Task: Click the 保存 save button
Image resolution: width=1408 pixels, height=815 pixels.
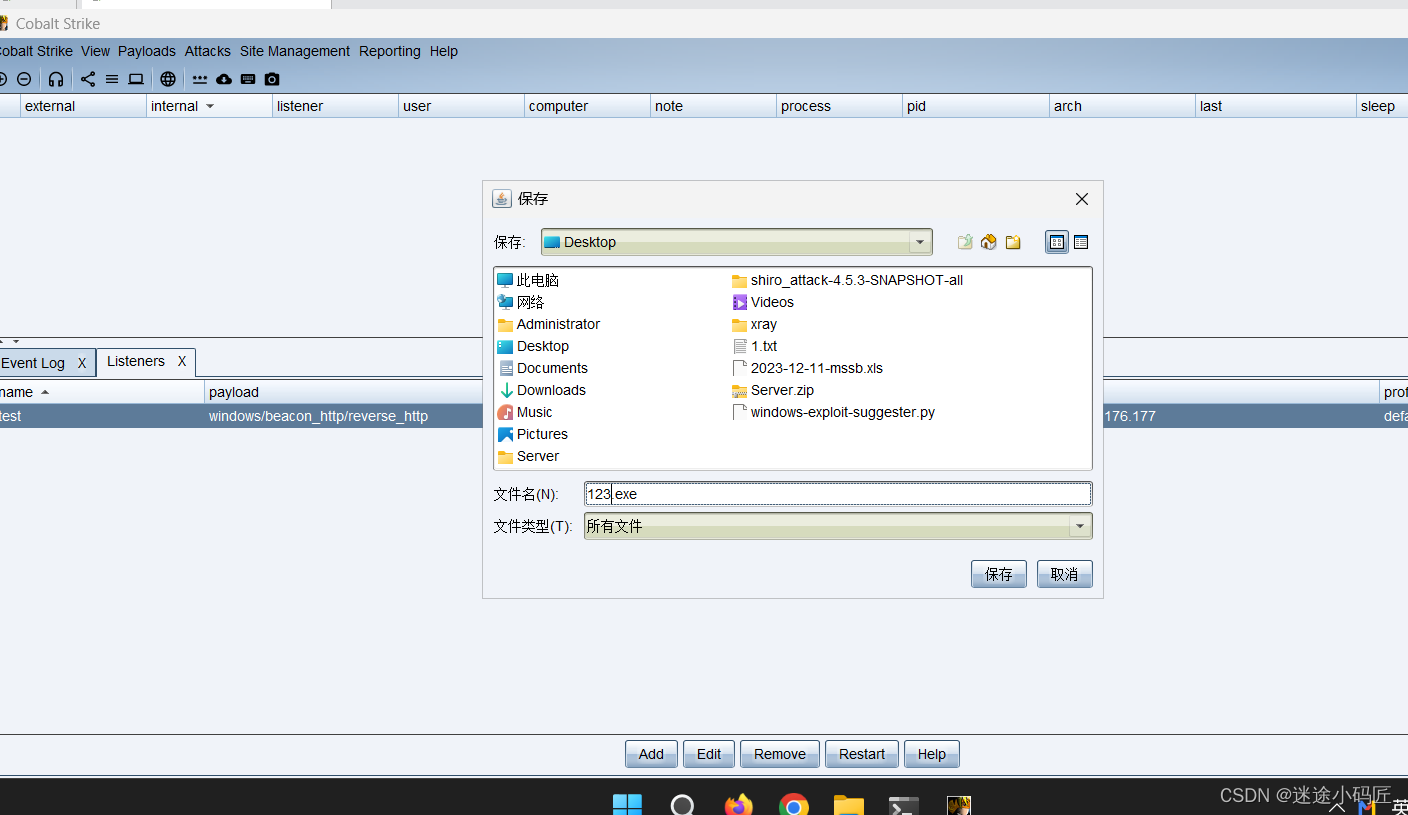Action: point(999,574)
